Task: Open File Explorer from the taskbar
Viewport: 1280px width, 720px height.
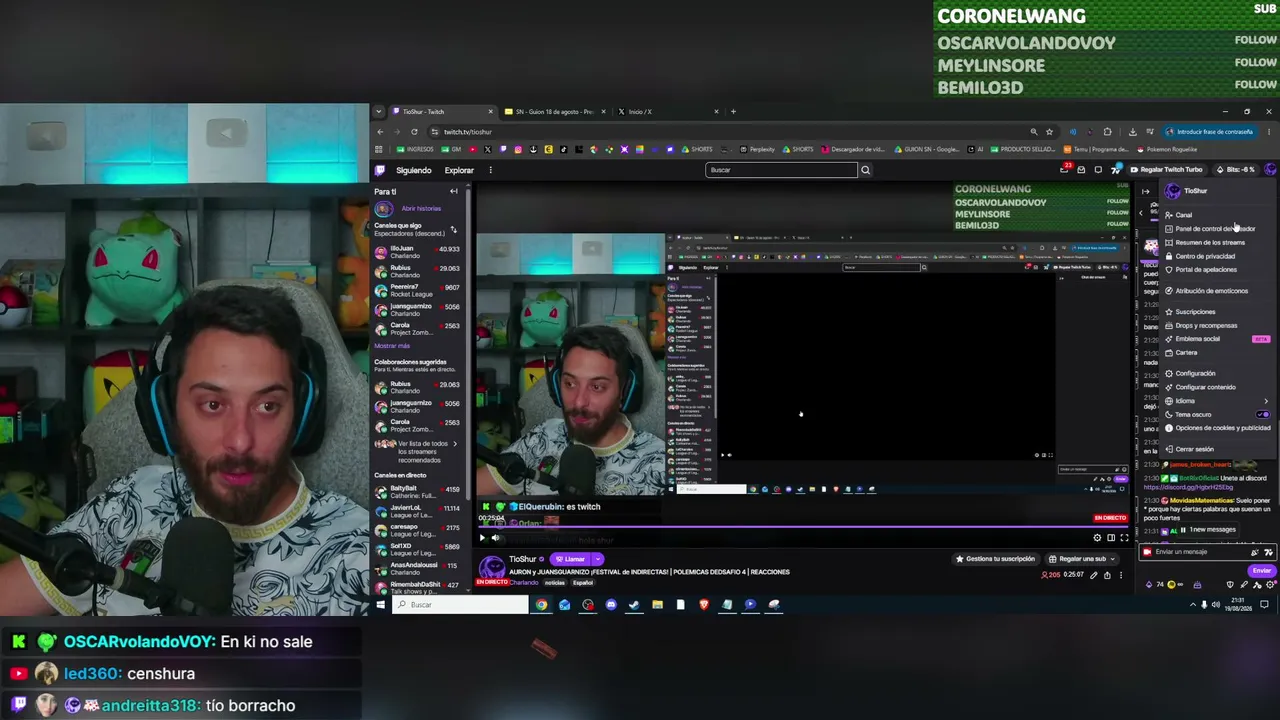Action: pos(657,604)
